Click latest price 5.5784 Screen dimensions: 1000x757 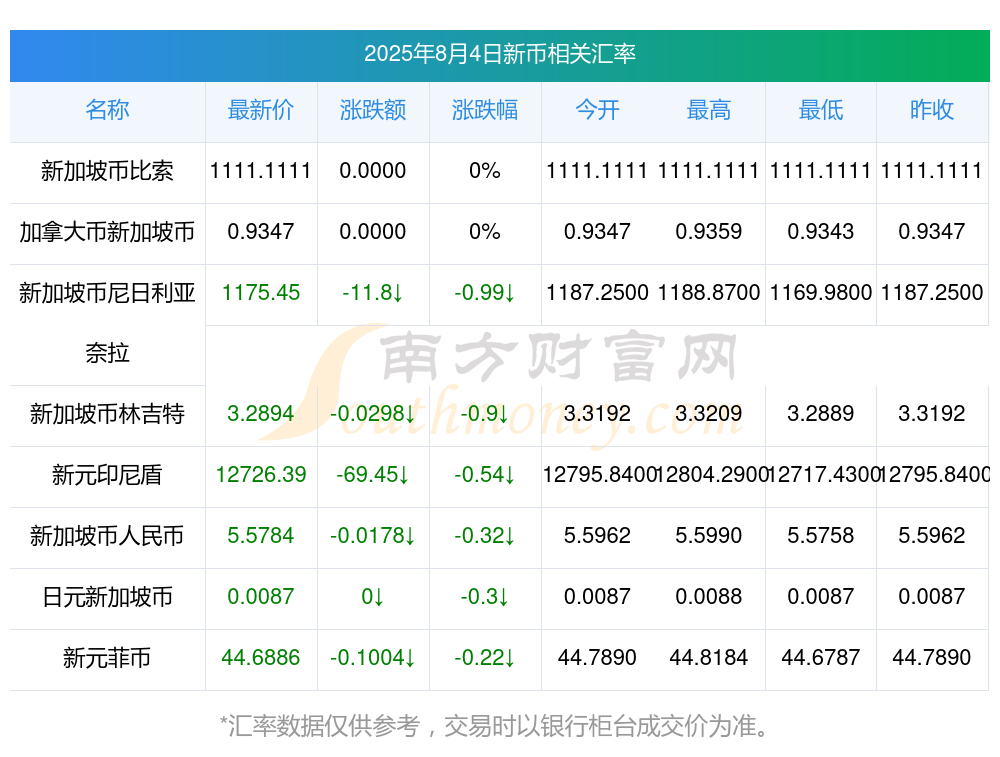tap(260, 536)
